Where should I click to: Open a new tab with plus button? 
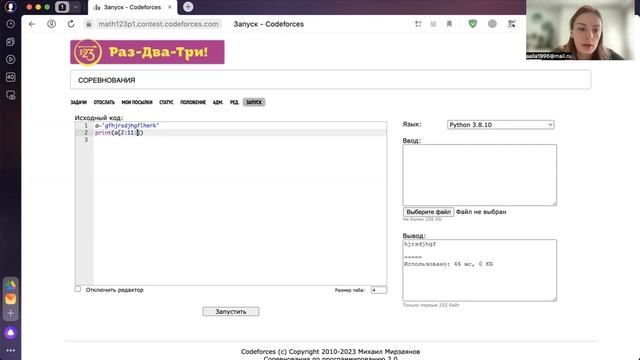click(188, 7)
